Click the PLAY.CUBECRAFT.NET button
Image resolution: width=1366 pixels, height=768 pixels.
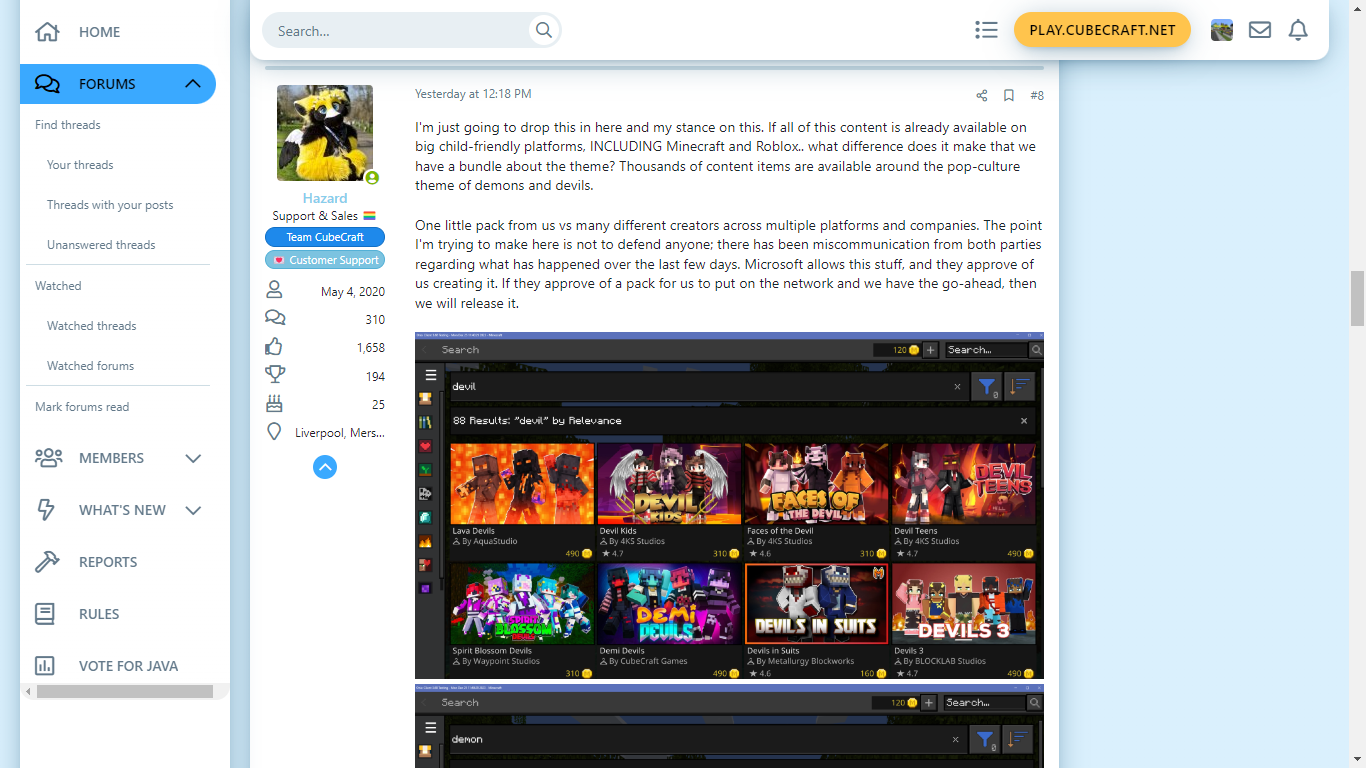(1102, 30)
